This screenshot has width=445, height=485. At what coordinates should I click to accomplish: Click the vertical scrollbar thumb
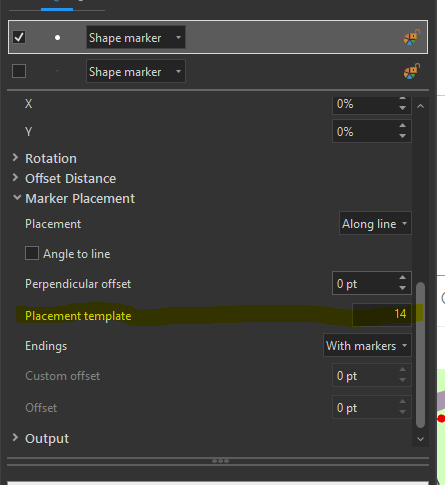point(420,355)
